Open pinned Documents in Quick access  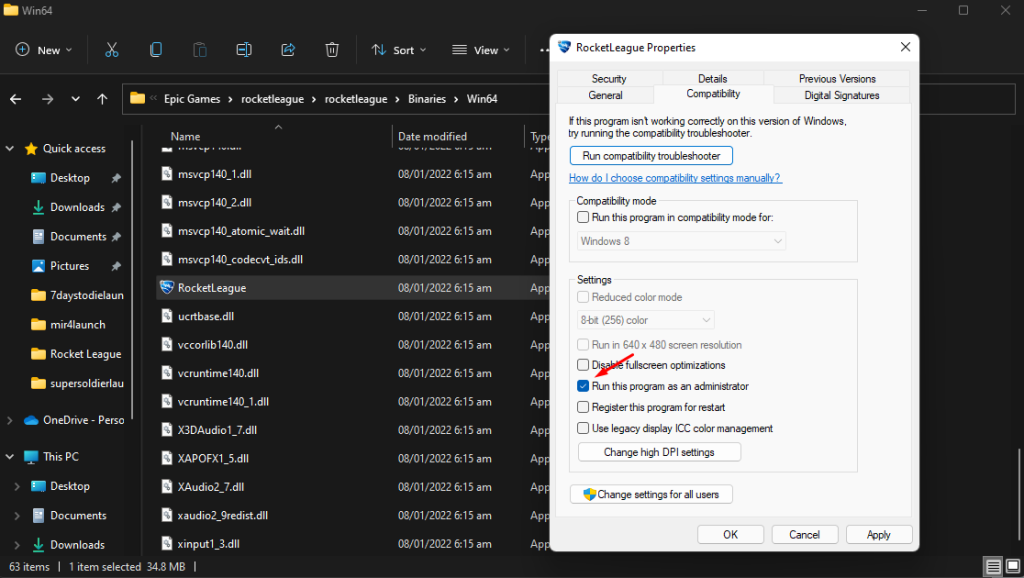pos(78,236)
